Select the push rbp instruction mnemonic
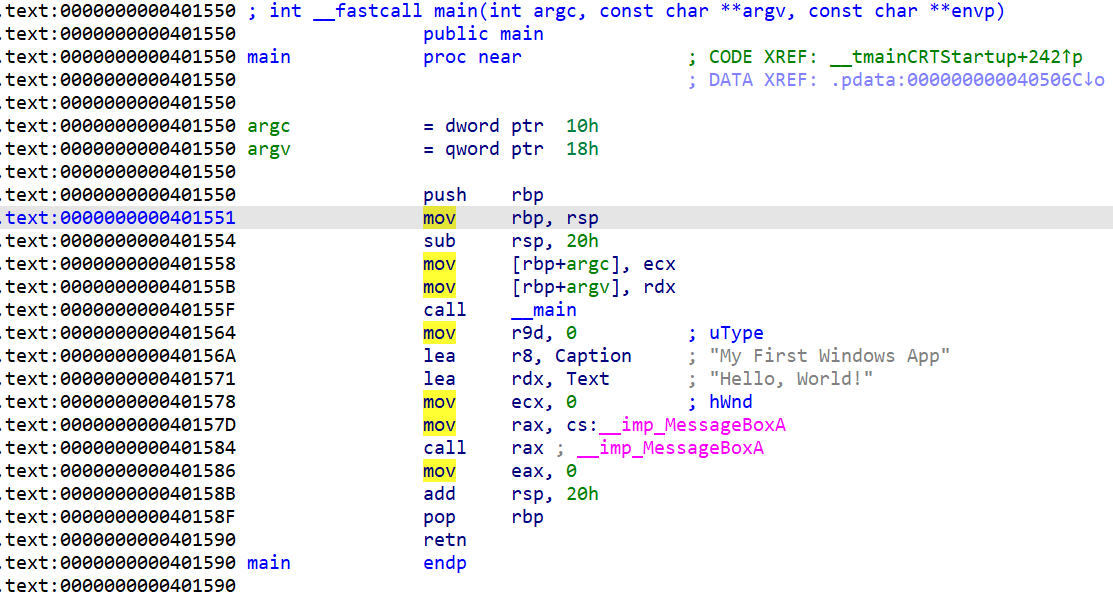 point(445,195)
